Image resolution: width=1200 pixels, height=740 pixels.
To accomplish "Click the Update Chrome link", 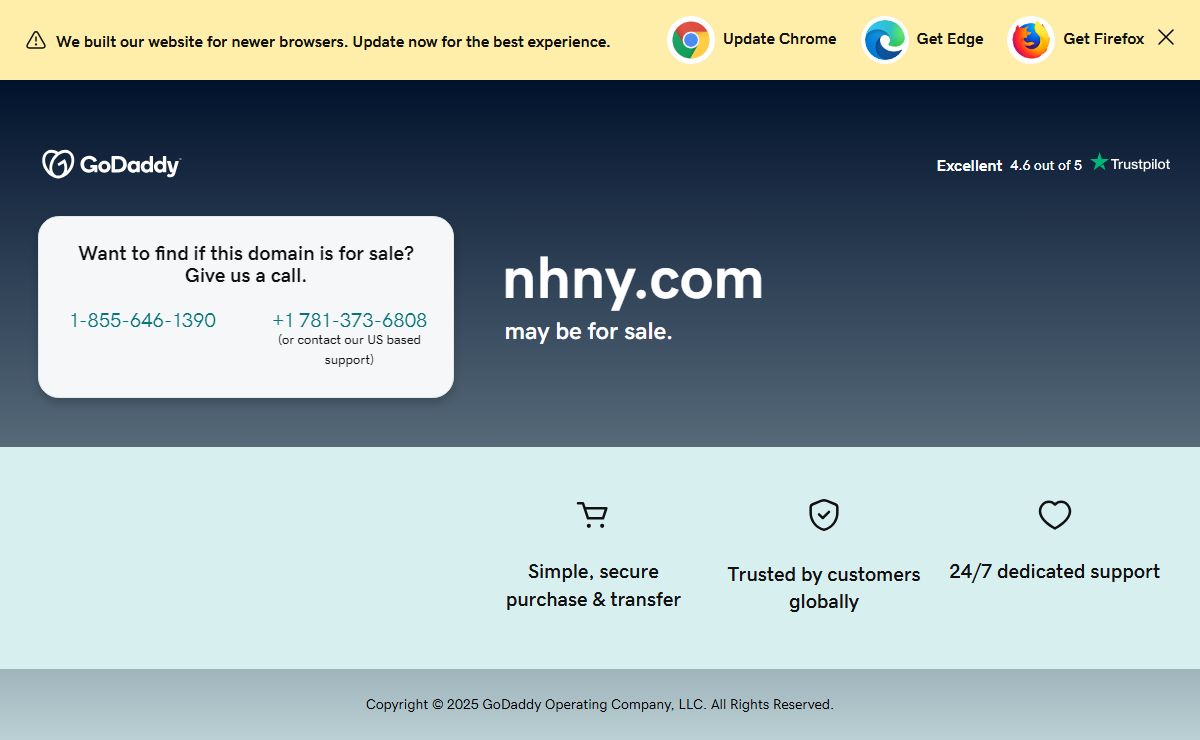I will (x=779, y=39).
